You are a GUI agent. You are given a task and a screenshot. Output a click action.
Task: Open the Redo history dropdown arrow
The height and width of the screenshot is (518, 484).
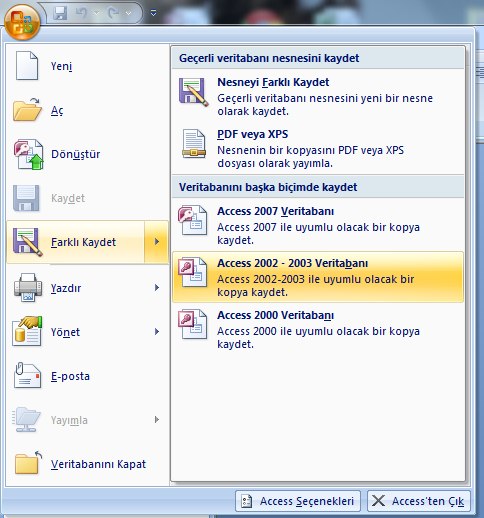(129, 13)
